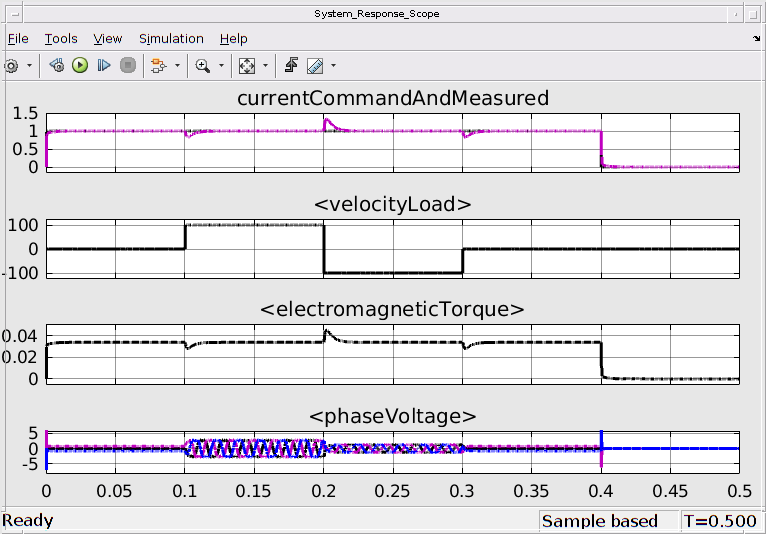Click the Highlight Simulink Block icon
This screenshot has height=534, width=766.
point(158,65)
